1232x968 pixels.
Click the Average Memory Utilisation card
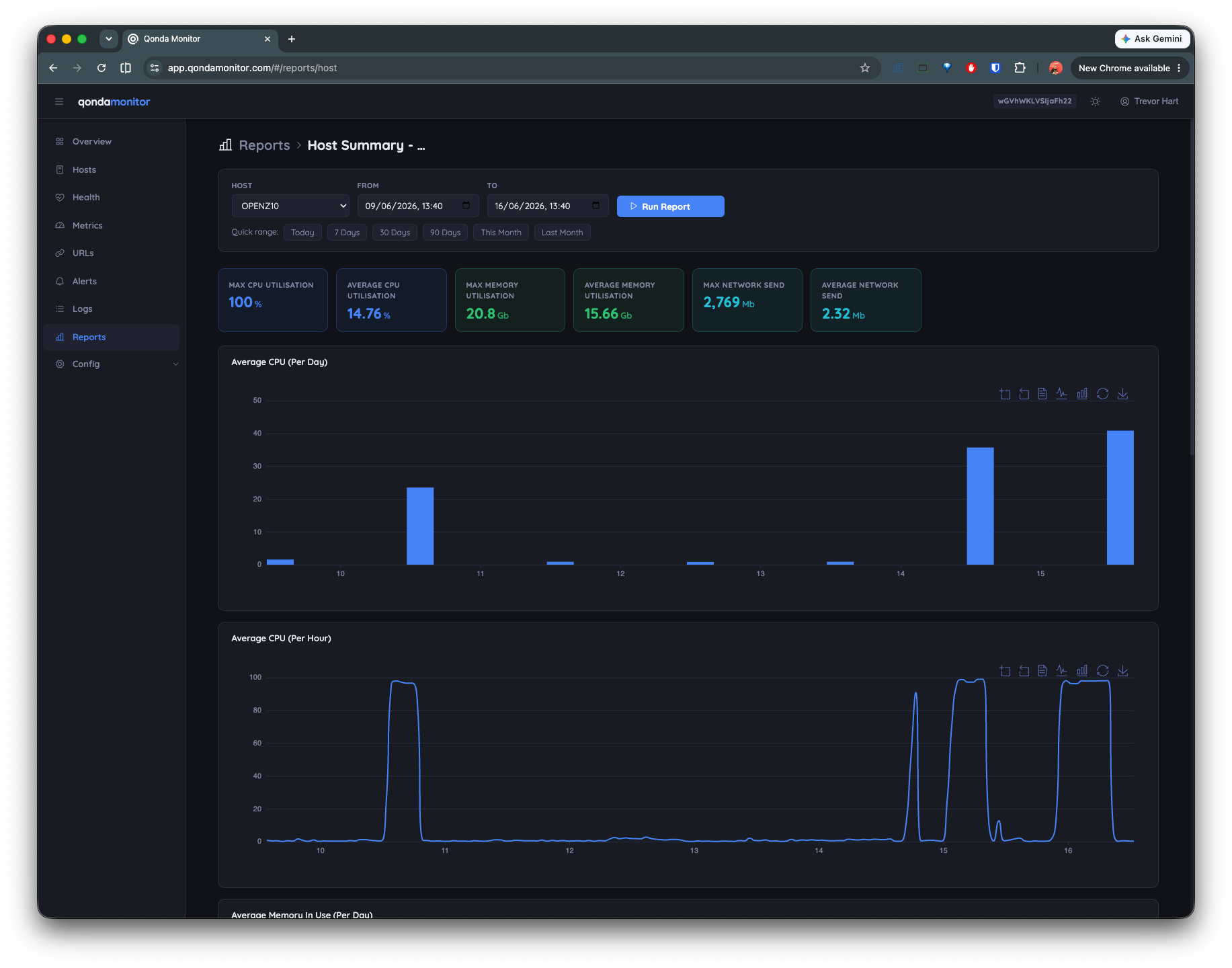[628, 300]
